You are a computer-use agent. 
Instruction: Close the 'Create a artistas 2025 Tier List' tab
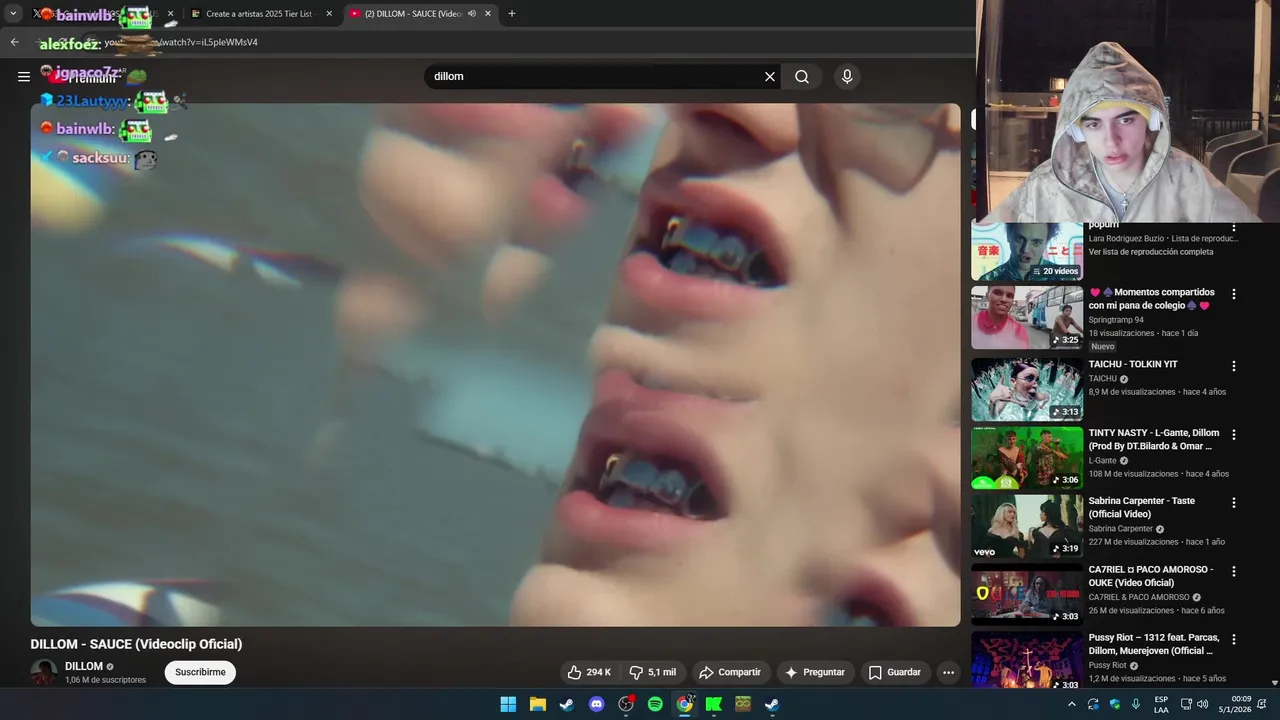coord(329,14)
